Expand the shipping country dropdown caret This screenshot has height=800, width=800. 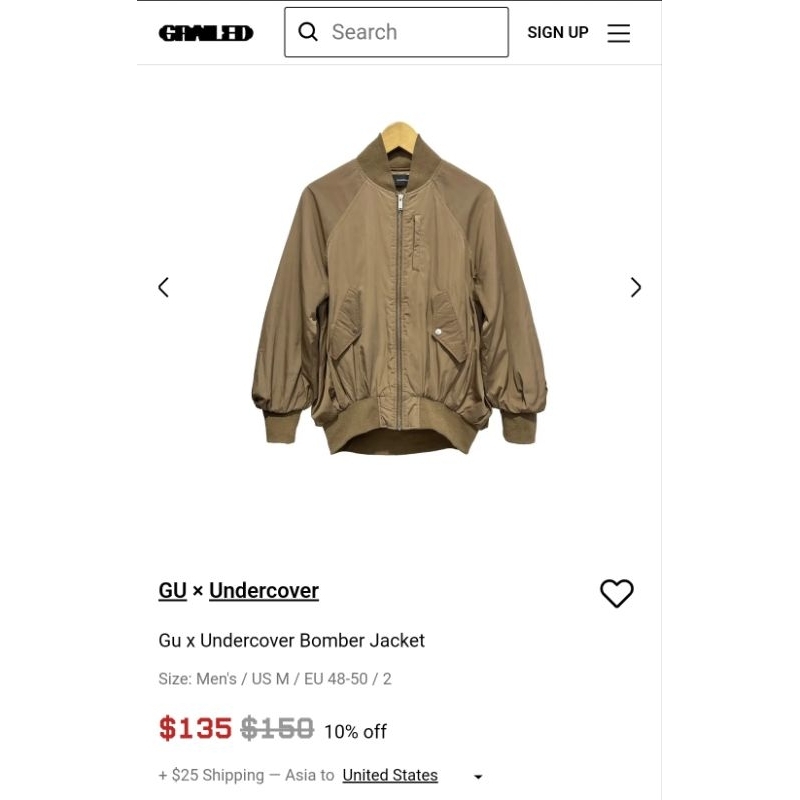point(478,777)
